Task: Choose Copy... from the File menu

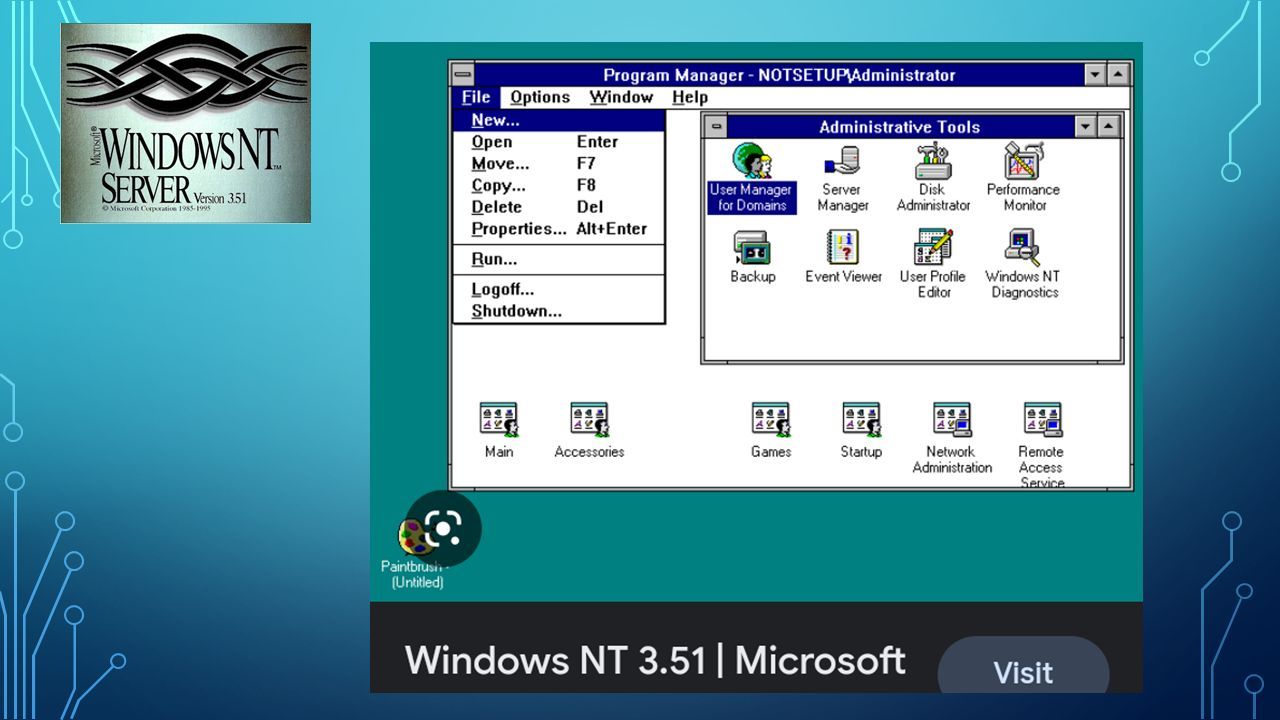Action: pyautogui.click(x=560, y=185)
